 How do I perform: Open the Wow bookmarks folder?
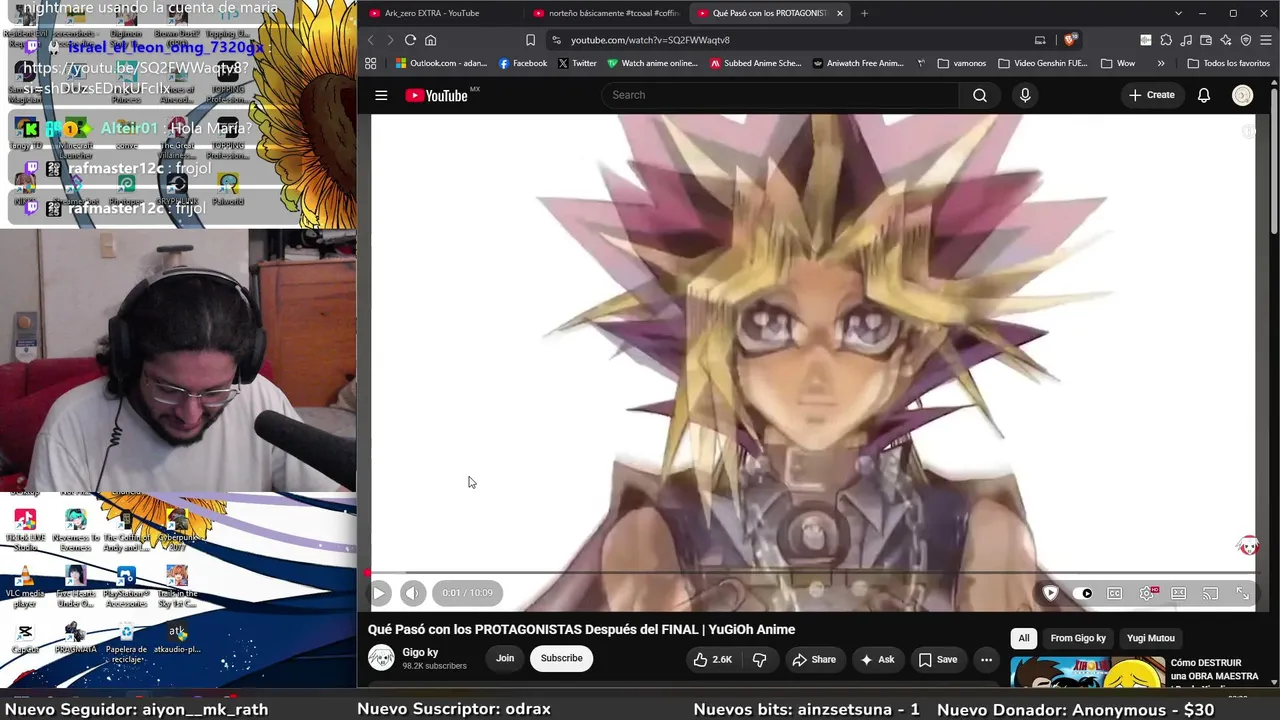(1118, 63)
